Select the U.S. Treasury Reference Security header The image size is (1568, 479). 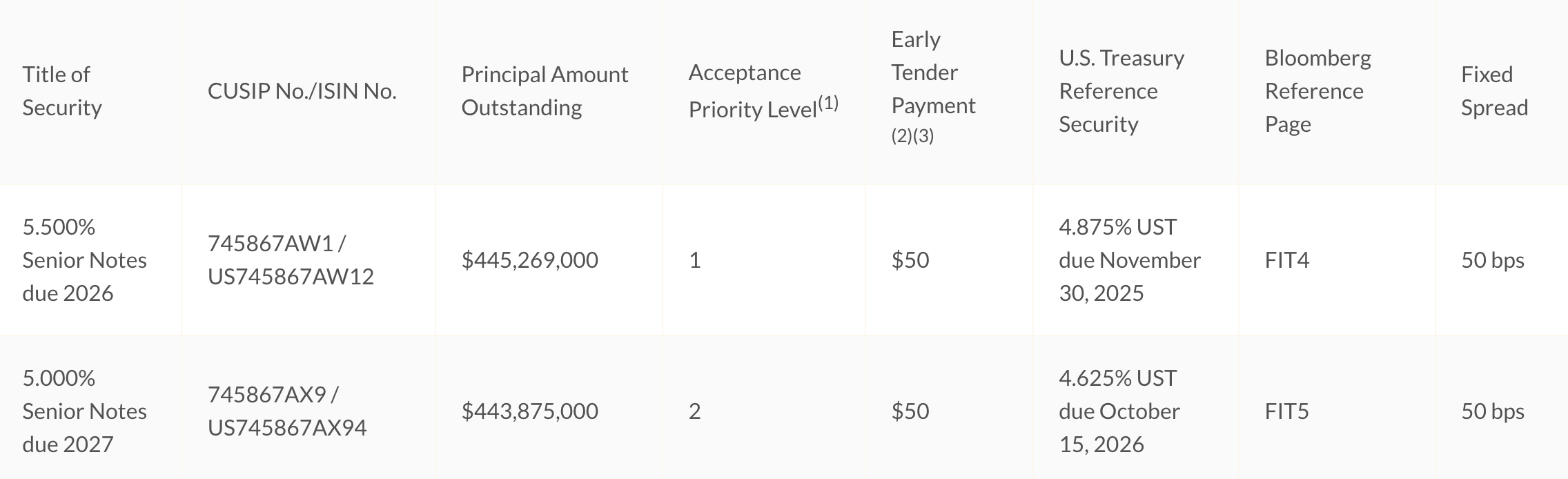[1121, 91]
